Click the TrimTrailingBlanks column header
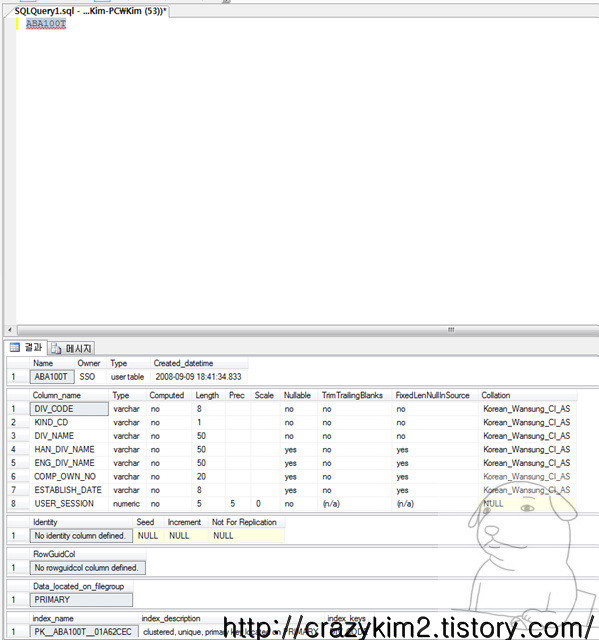Viewport: 599px width, 640px height. point(354,395)
